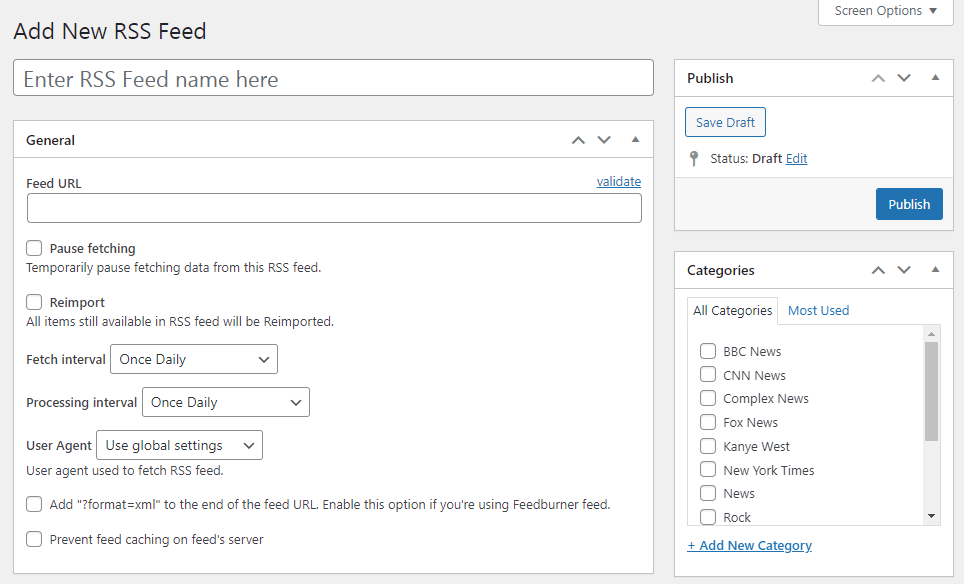
Task: Collapse the Categories panel using triangle toggle
Action: 935,270
